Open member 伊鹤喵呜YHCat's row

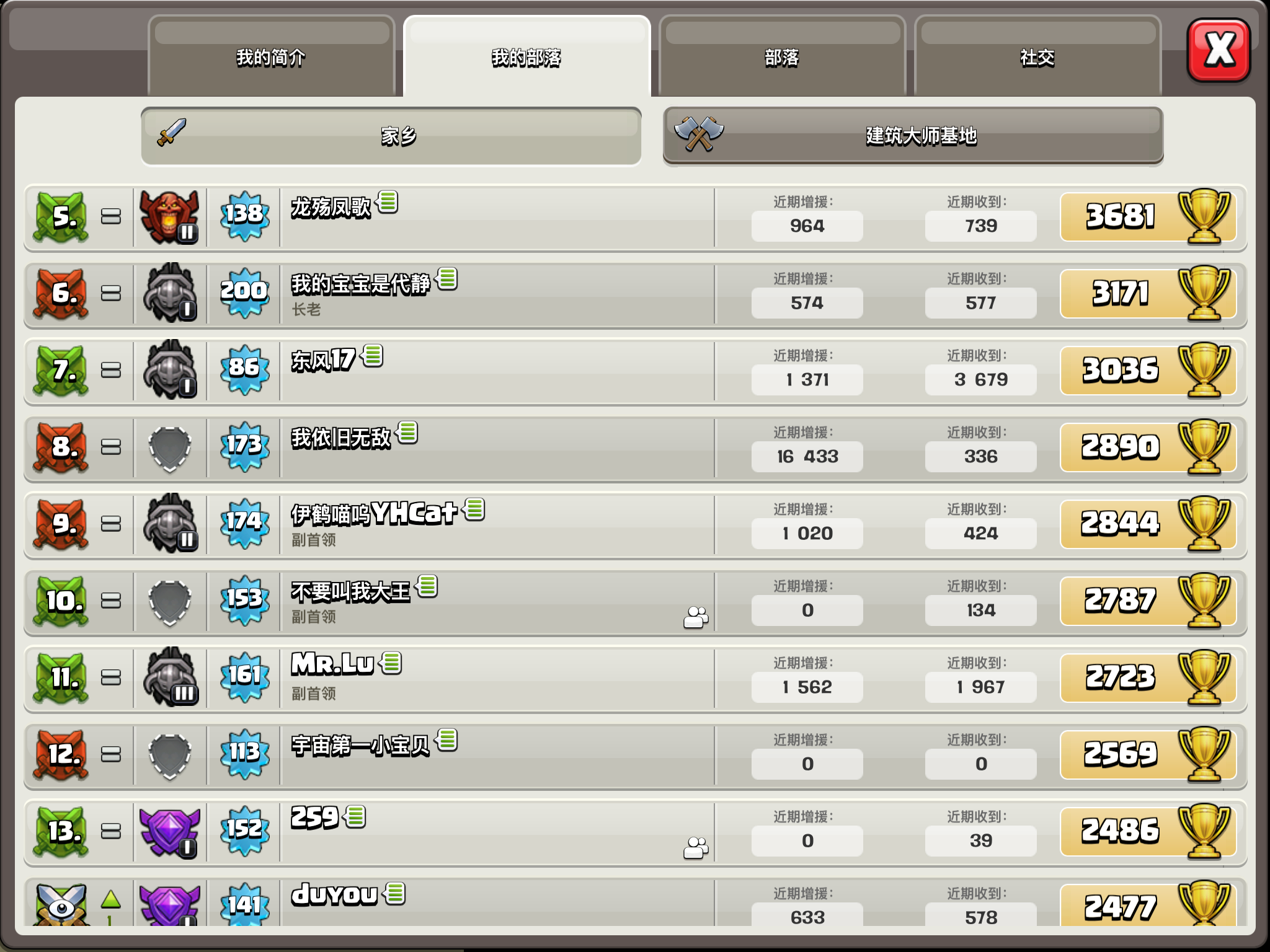click(x=635, y=524)
